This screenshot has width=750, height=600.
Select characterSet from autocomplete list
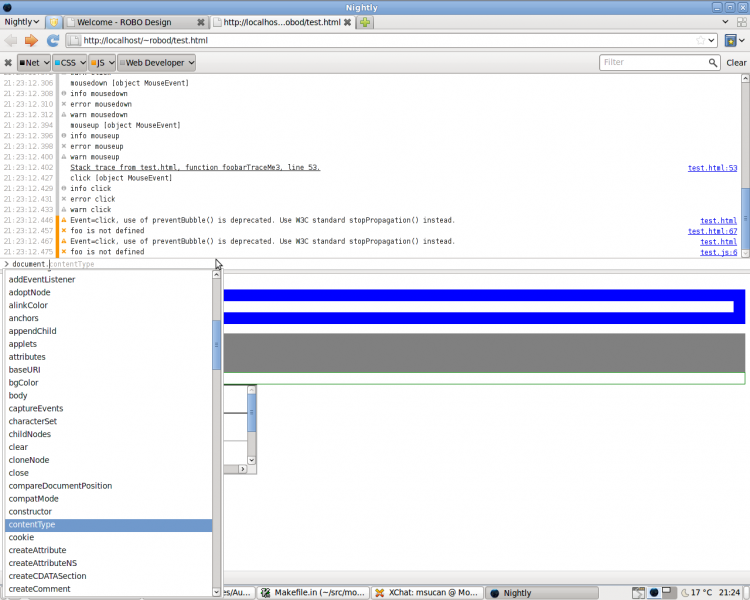tap(109, 422)
